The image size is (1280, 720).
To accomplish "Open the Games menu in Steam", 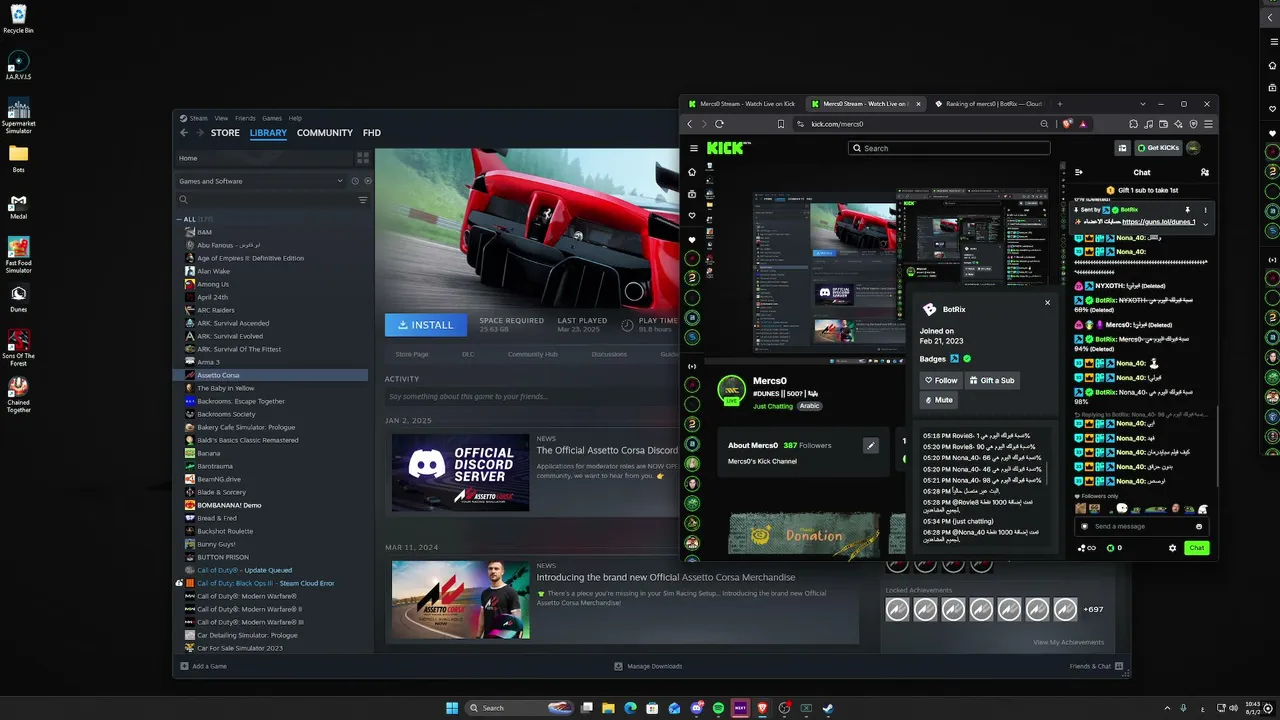I will coord(272,118).
